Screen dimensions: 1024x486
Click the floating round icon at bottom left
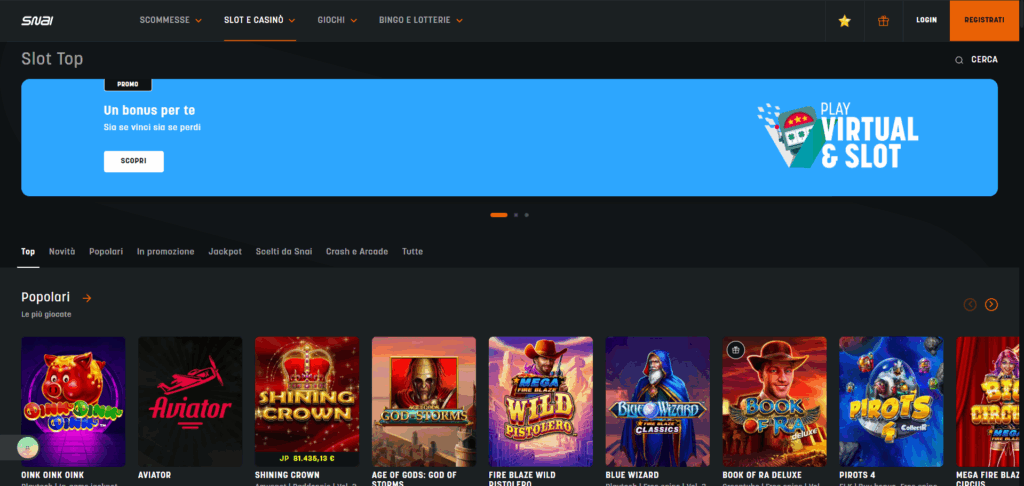point(24,447)
